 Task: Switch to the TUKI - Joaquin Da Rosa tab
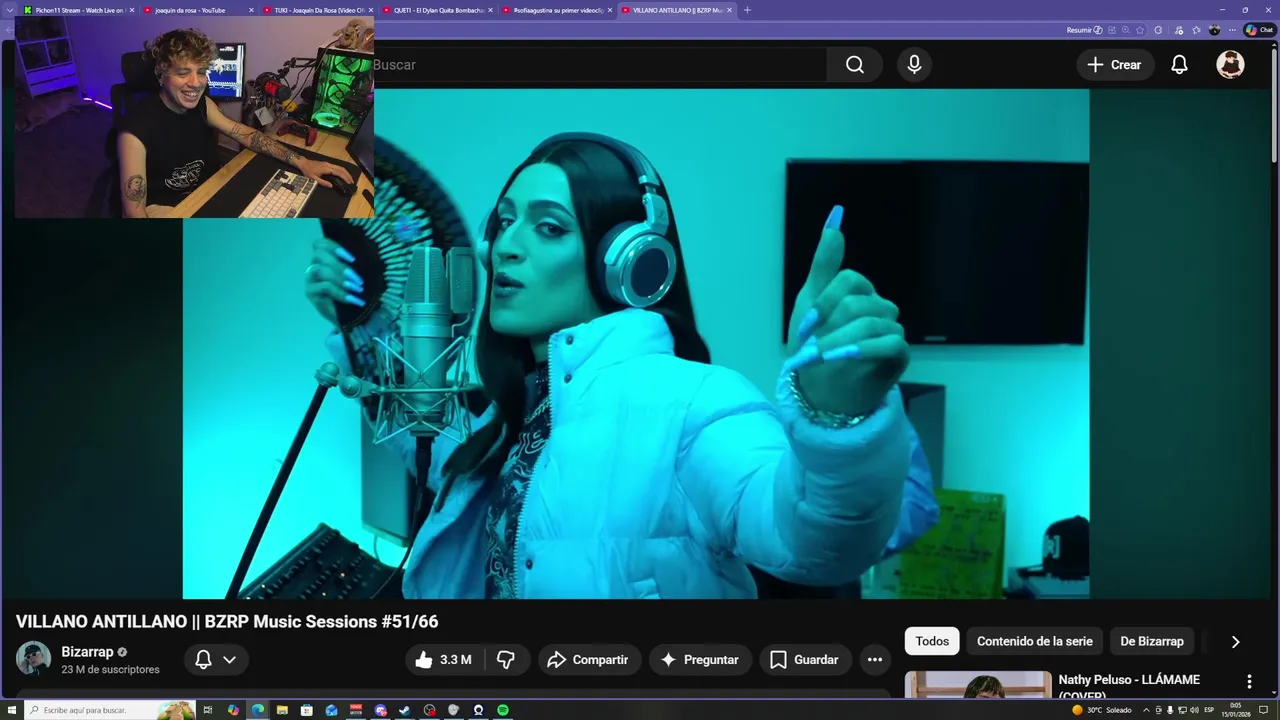318,10
